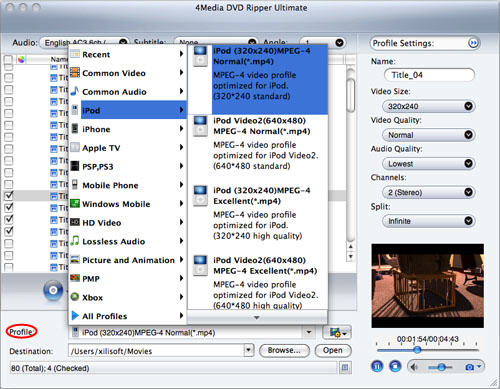The height and width of the screenshot is (389, 500).
Task: Click the Browse... button
Action: click(x=284, y=350)
